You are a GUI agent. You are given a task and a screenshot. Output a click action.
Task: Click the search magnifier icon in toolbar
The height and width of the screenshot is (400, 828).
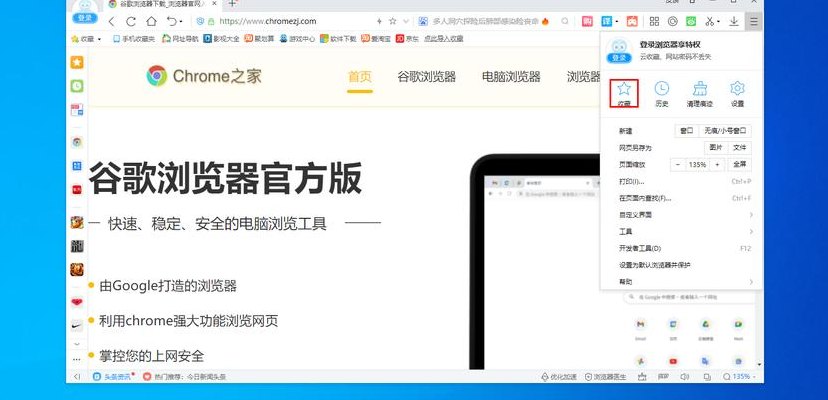pyautogui.click(x=565, y=21)
